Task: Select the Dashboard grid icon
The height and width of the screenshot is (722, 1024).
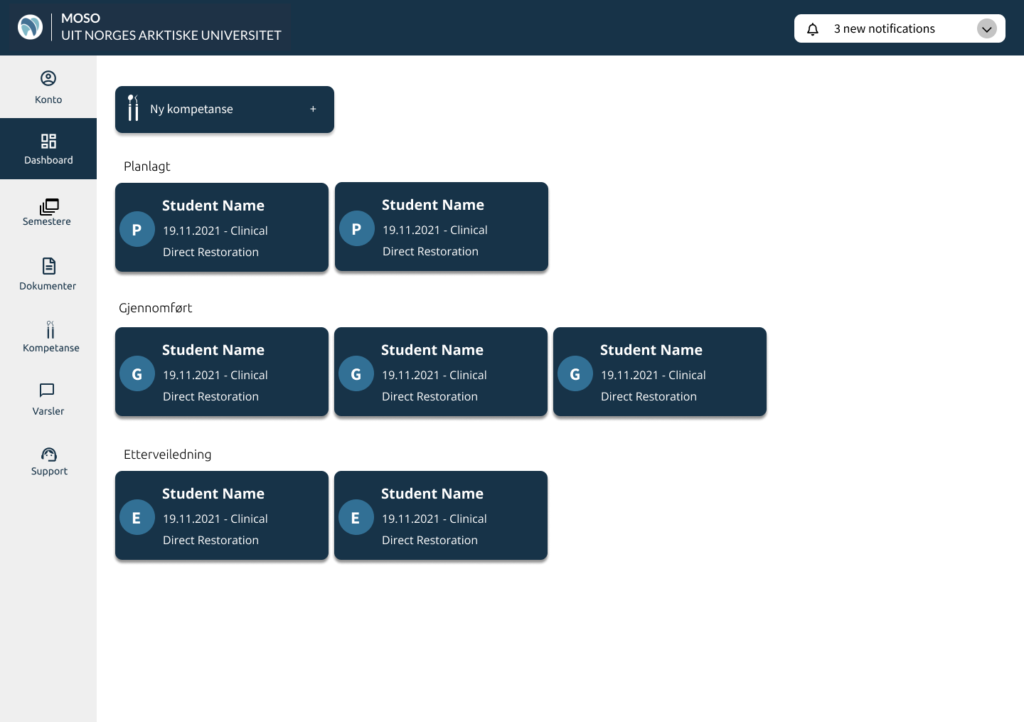Action: pyautogui.click(x=48, y=141)
